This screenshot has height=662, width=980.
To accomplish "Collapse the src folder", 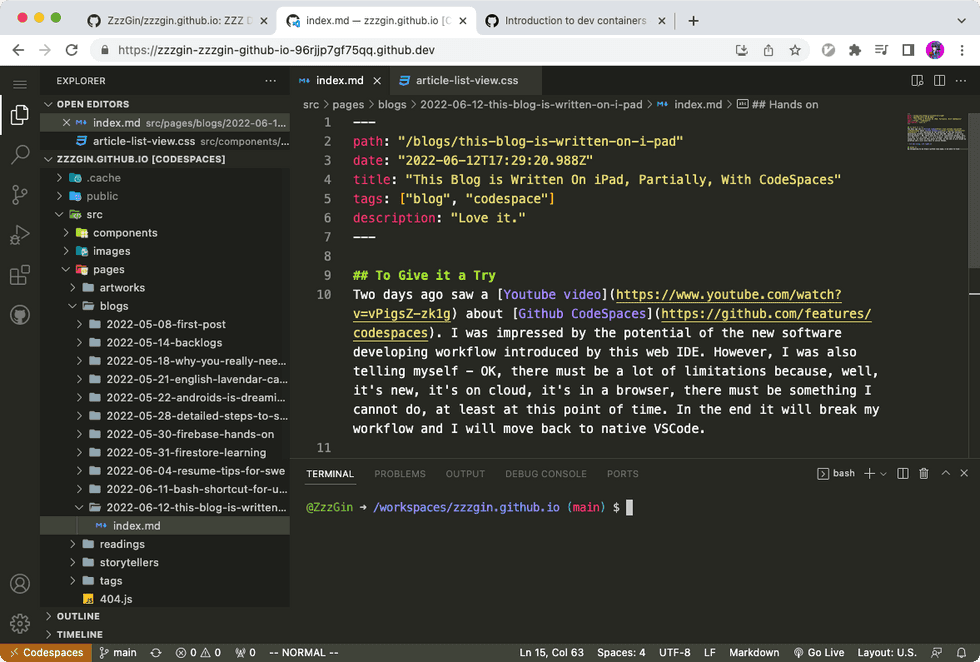I will (x=165, y=214).
